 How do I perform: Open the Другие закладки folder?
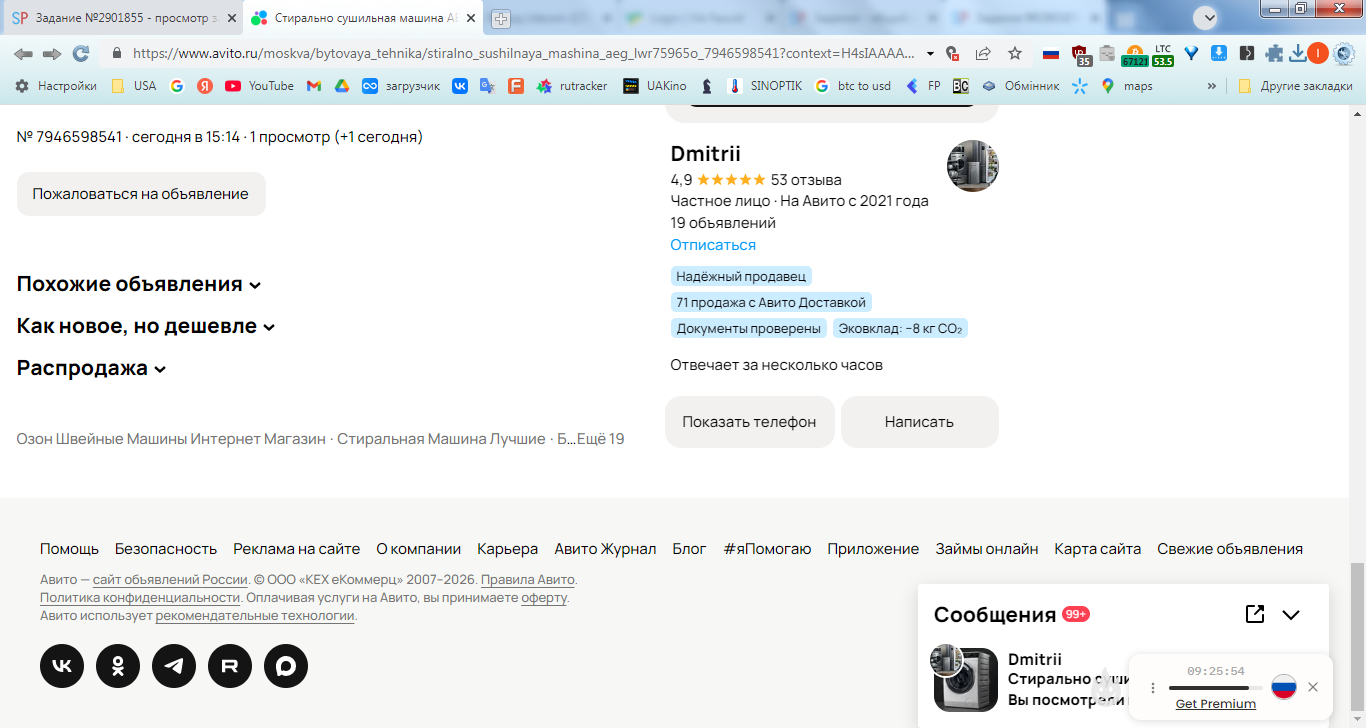tap(1295, 86)
